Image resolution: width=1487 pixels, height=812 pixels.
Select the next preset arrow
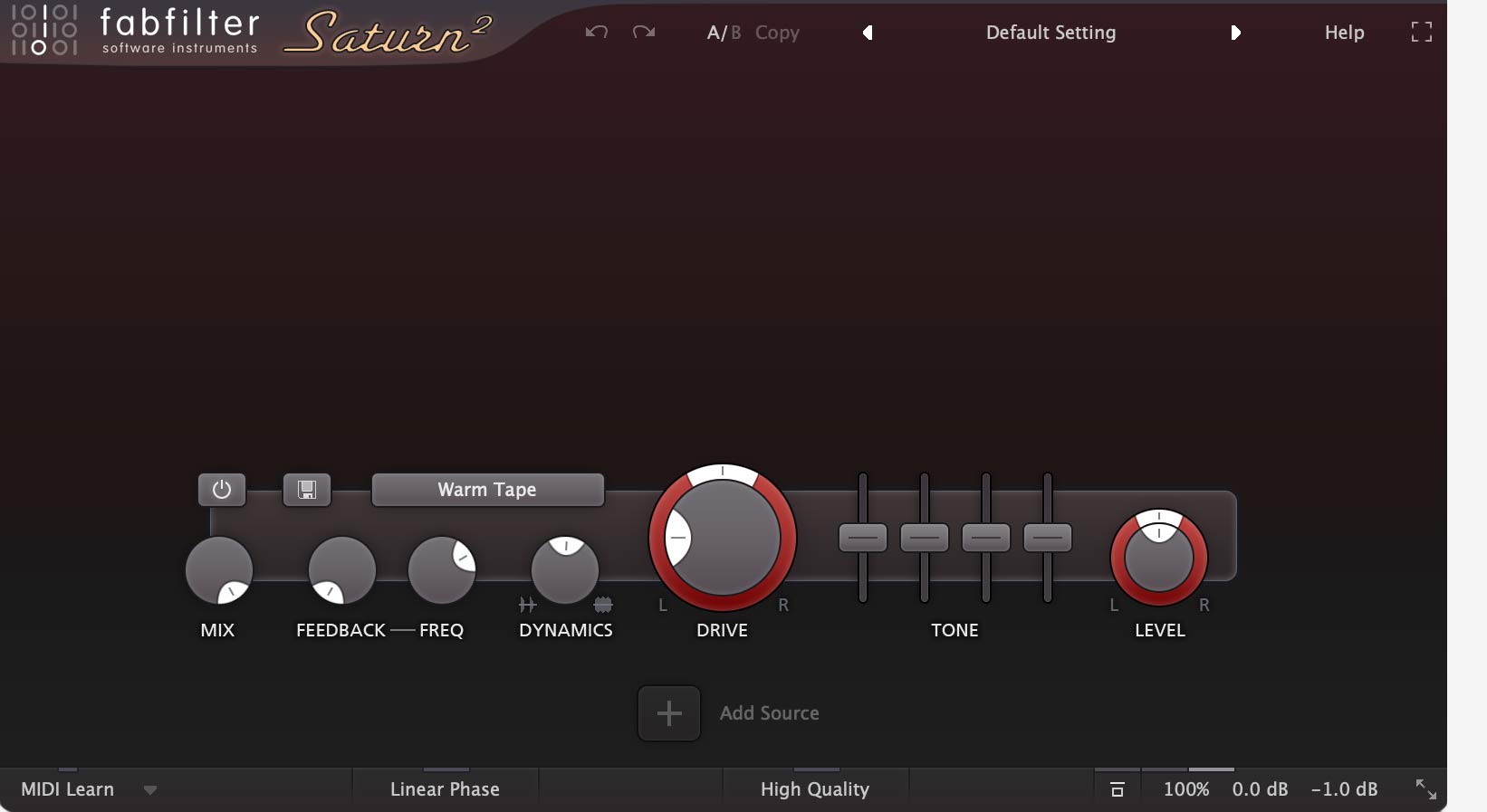pos(1235,33)
